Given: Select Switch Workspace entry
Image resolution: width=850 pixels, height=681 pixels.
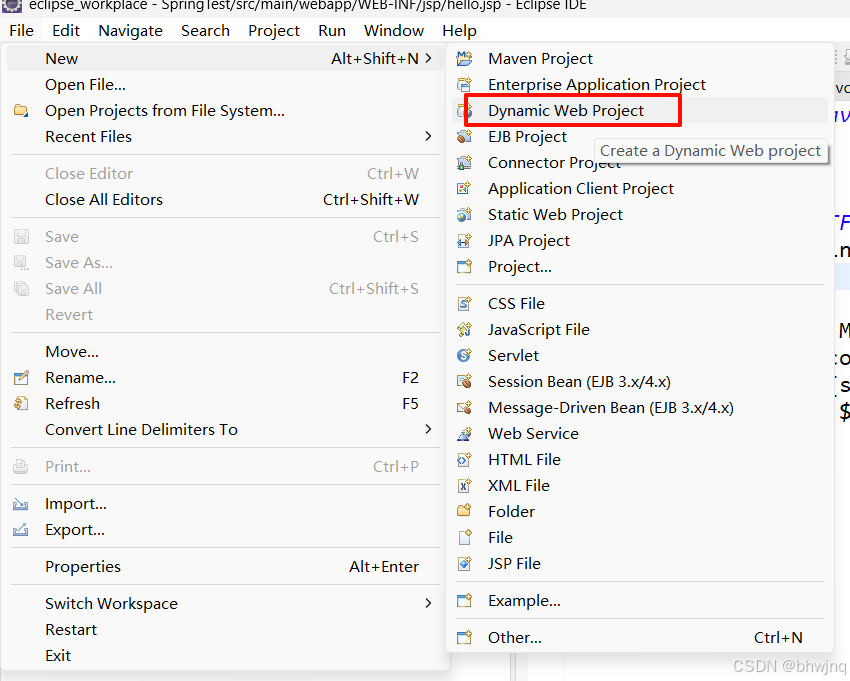Looking at the screenshot, I should pos(225,603).
